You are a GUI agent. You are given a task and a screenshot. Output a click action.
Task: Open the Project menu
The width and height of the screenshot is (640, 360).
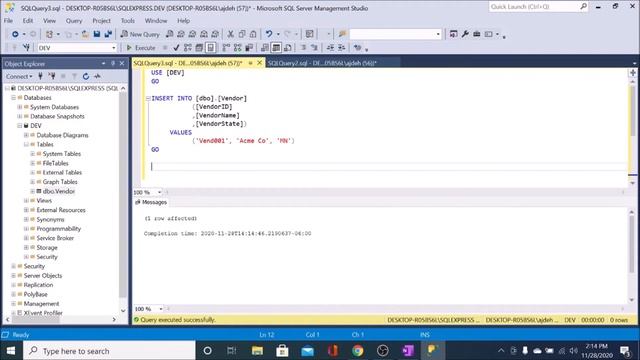point(101,20)
